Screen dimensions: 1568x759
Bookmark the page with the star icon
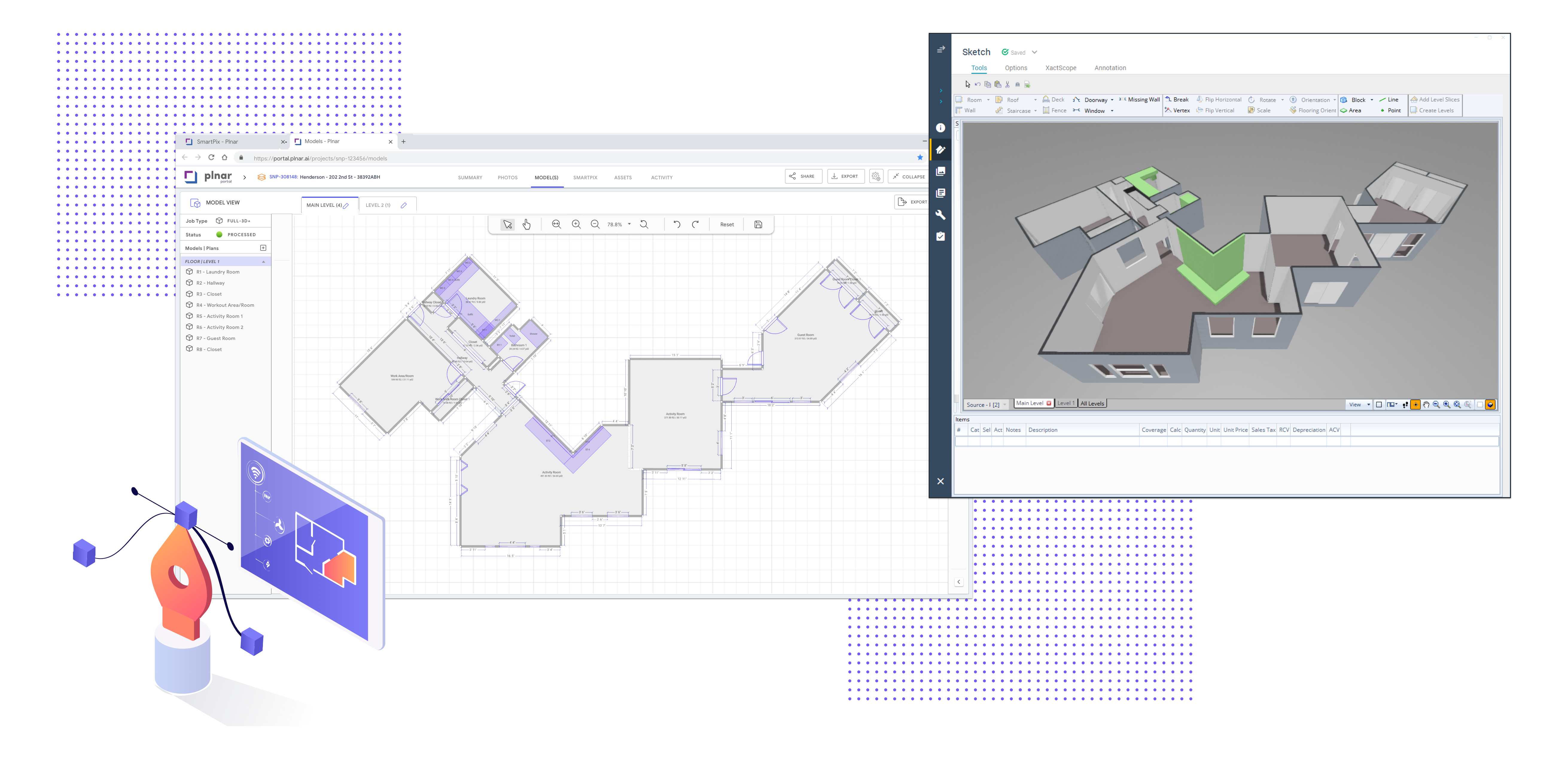[920, 158]
